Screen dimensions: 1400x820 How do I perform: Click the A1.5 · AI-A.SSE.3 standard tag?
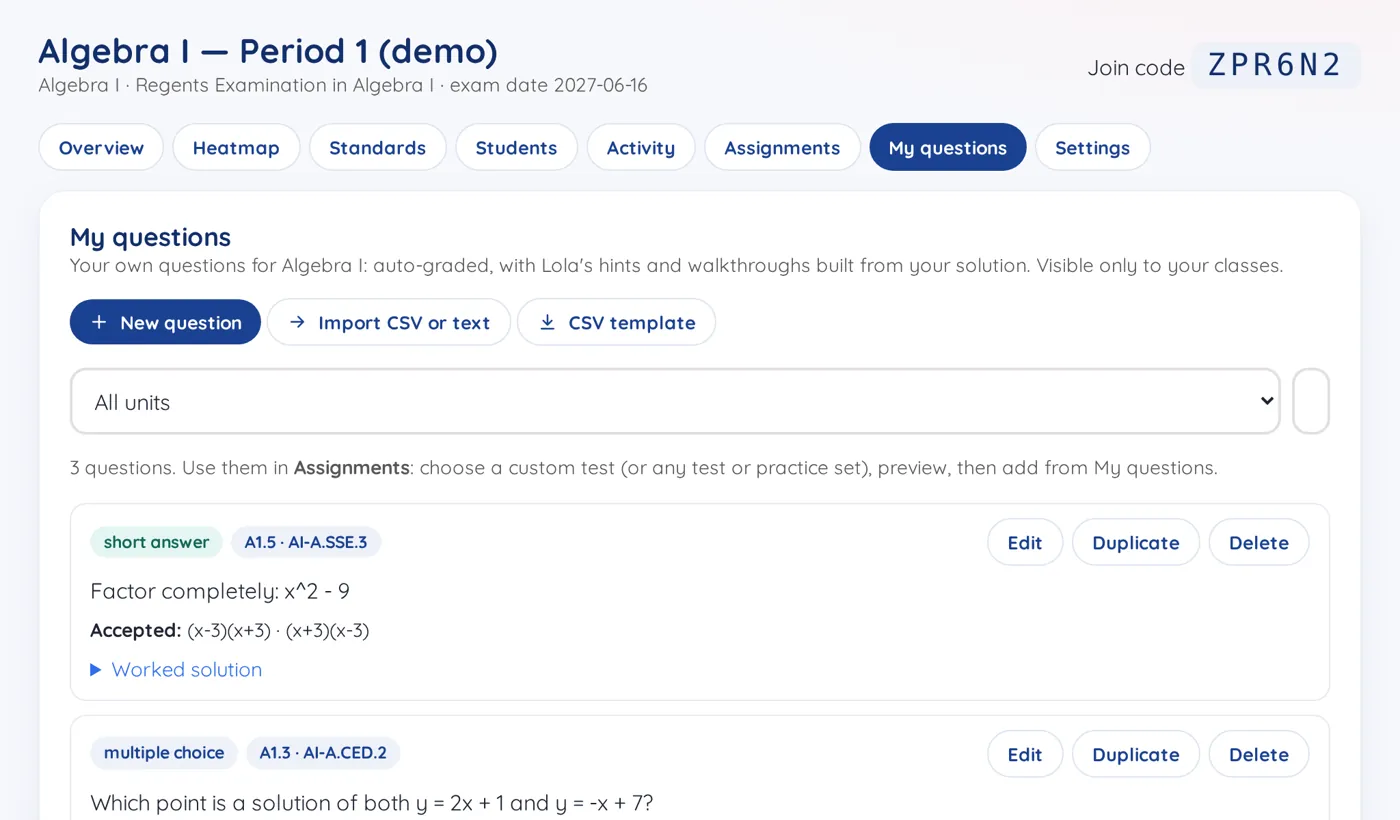[306, 542]
